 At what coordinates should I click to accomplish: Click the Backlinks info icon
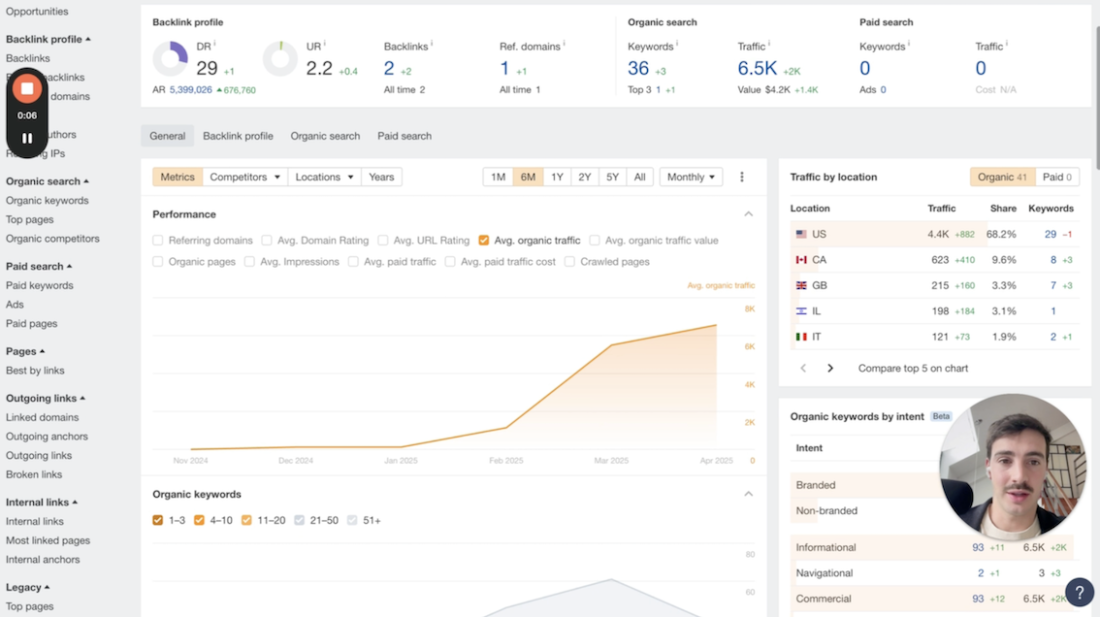[434, 41]
